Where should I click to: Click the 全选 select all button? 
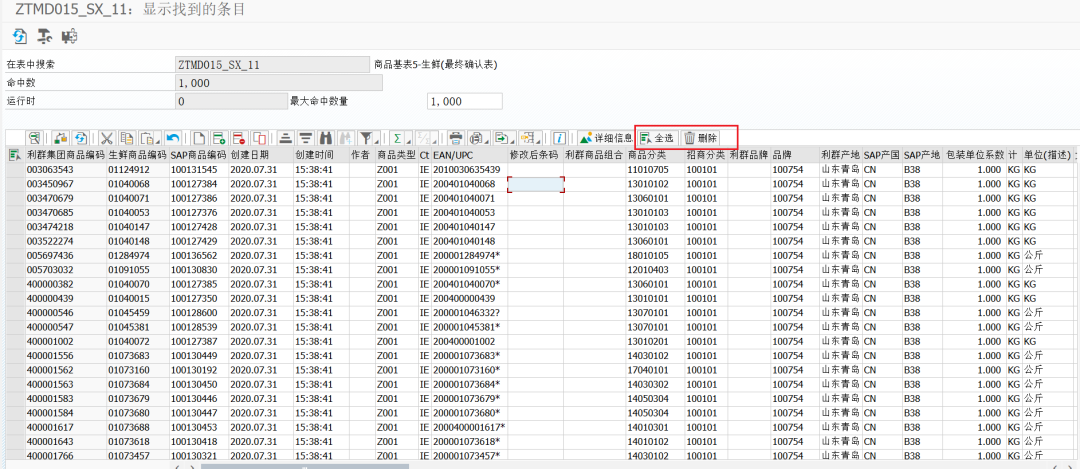(x=658, y=138)
